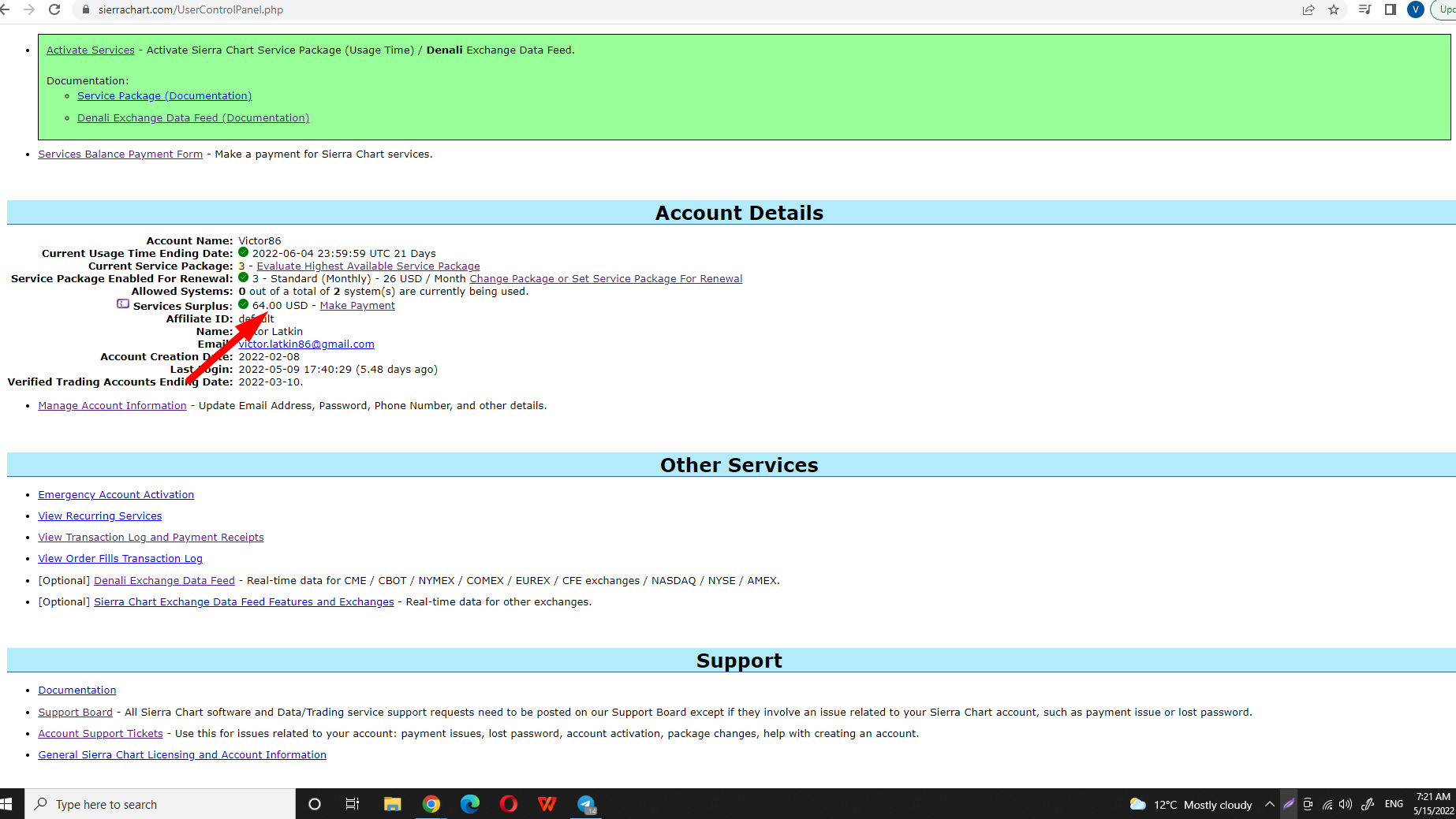
Task: Click the usage ending date 2022-06-04
Action: click(x=282, y=253)
